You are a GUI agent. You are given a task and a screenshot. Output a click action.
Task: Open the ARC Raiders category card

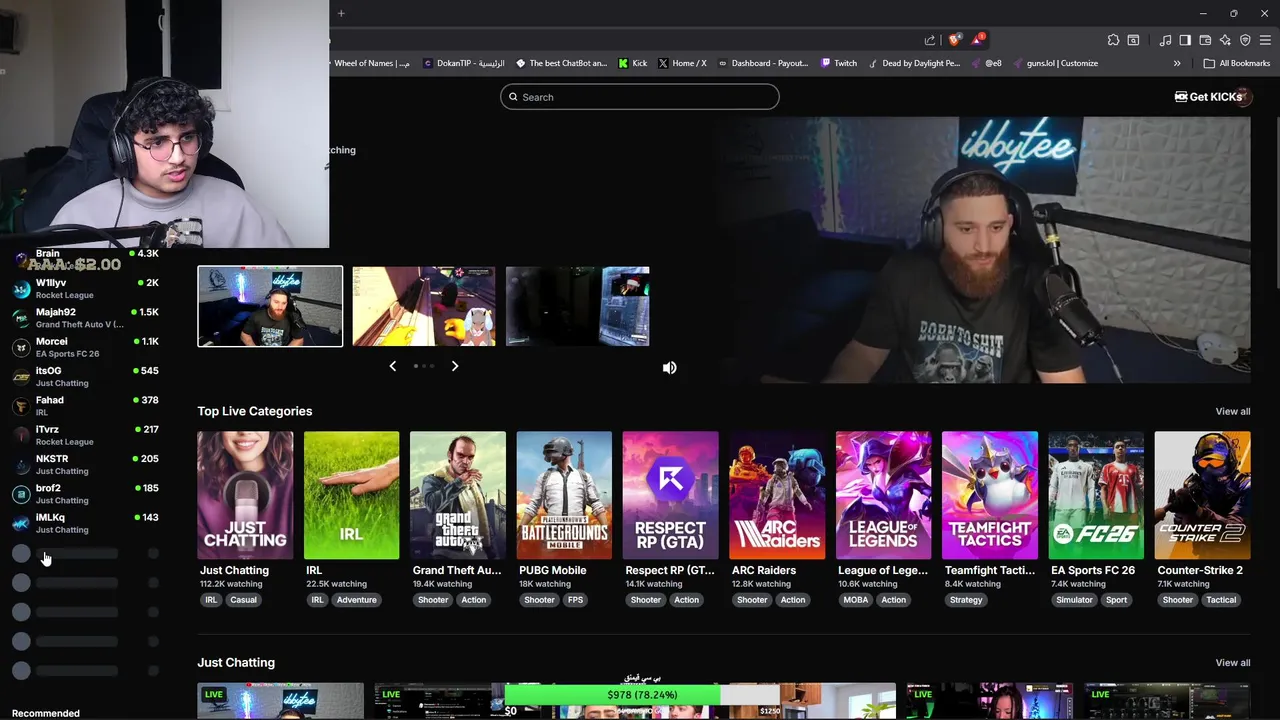tap(777, 495)
